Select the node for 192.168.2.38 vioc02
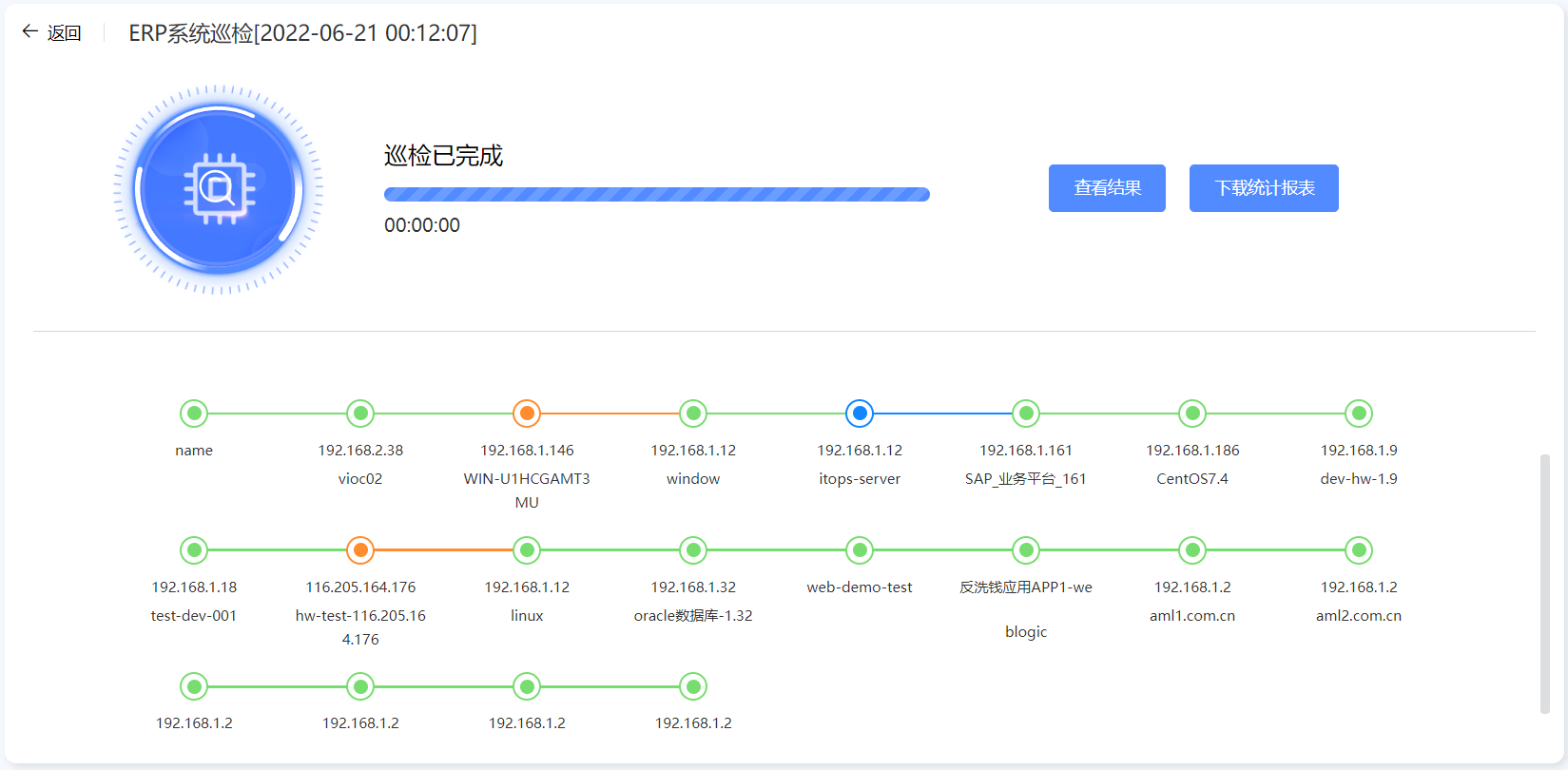 (360, 414)
